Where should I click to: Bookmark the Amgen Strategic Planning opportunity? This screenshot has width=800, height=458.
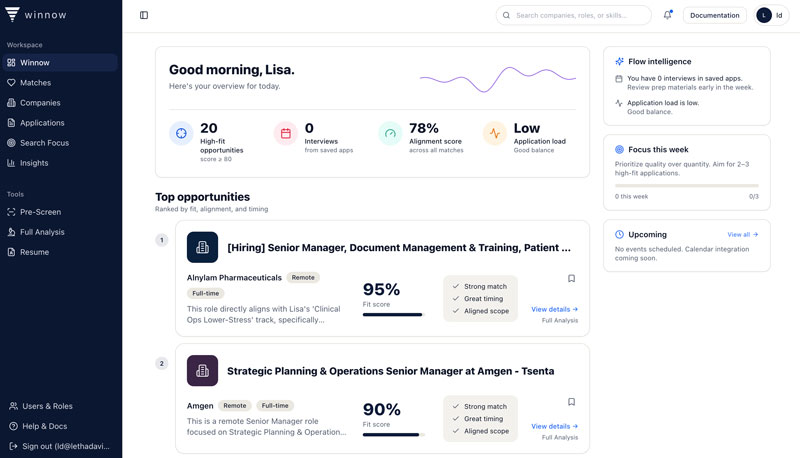coord(571,402)
